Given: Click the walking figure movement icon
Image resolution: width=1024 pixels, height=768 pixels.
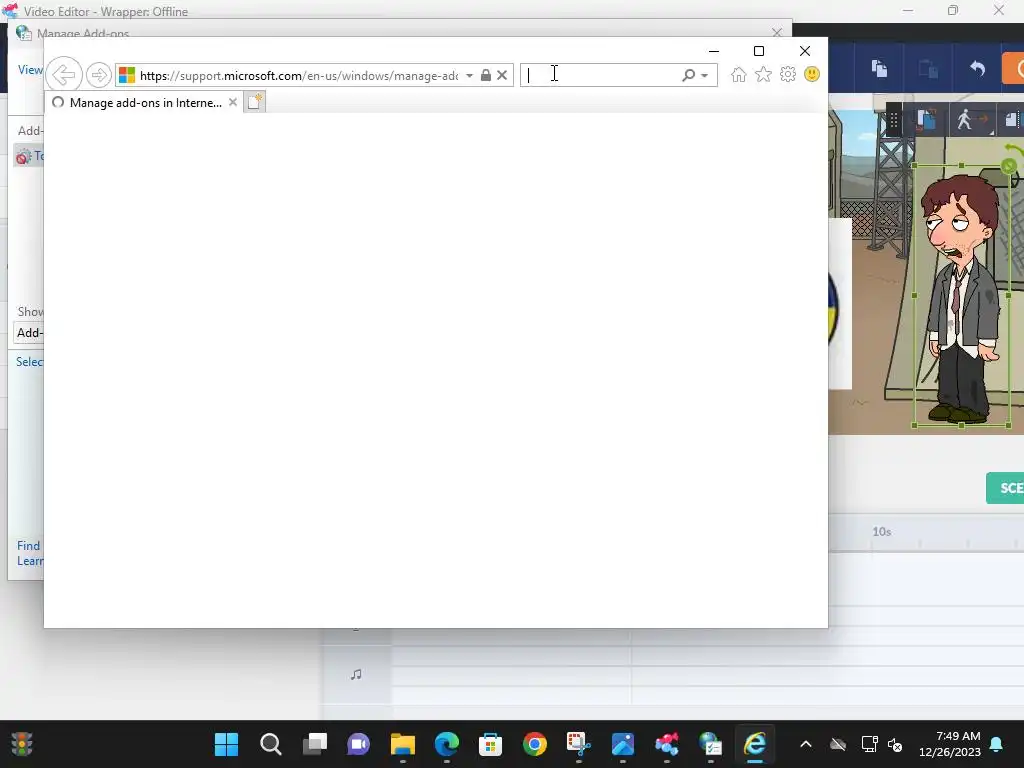Looking at the screenshot, I should (971, 120).
